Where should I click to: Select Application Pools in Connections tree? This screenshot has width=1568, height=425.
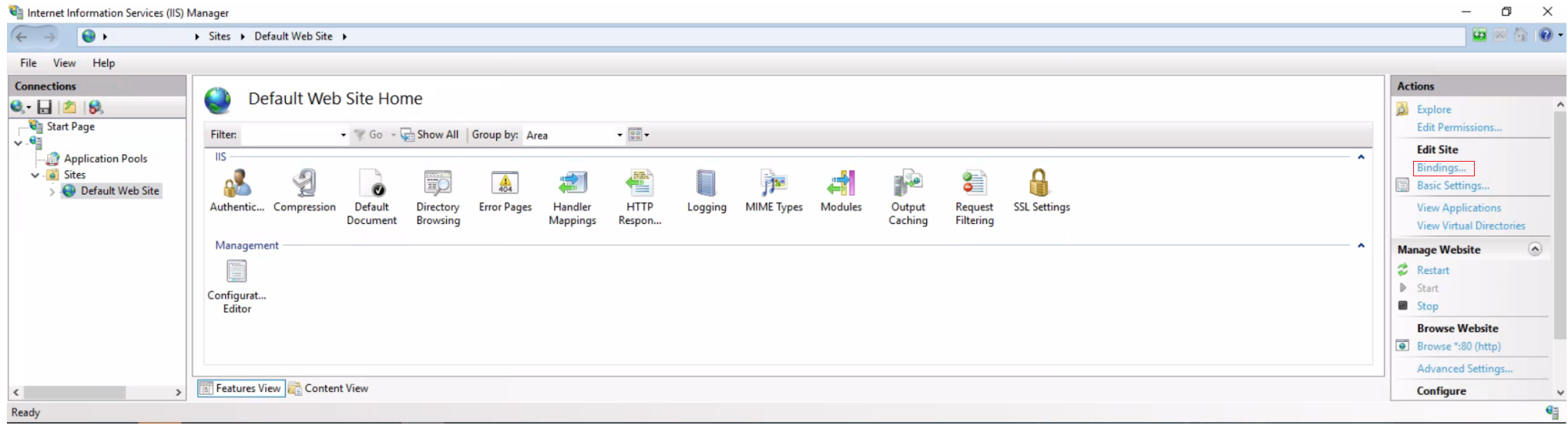pos(106,159)
